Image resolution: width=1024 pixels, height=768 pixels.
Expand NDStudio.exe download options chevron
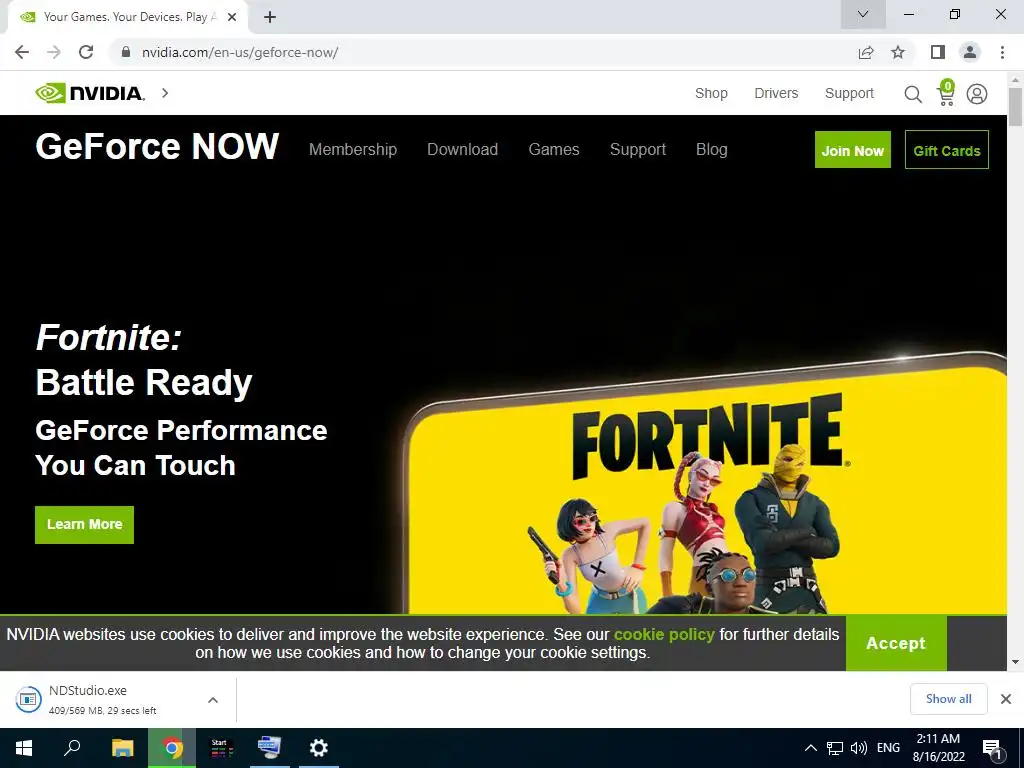213,699
